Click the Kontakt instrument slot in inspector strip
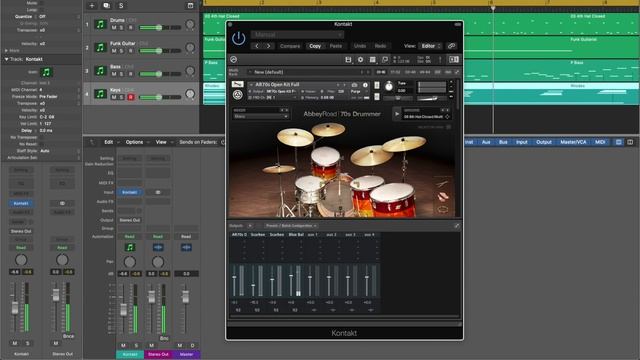This screenshot has width=640, height=360. pos(21,203)
